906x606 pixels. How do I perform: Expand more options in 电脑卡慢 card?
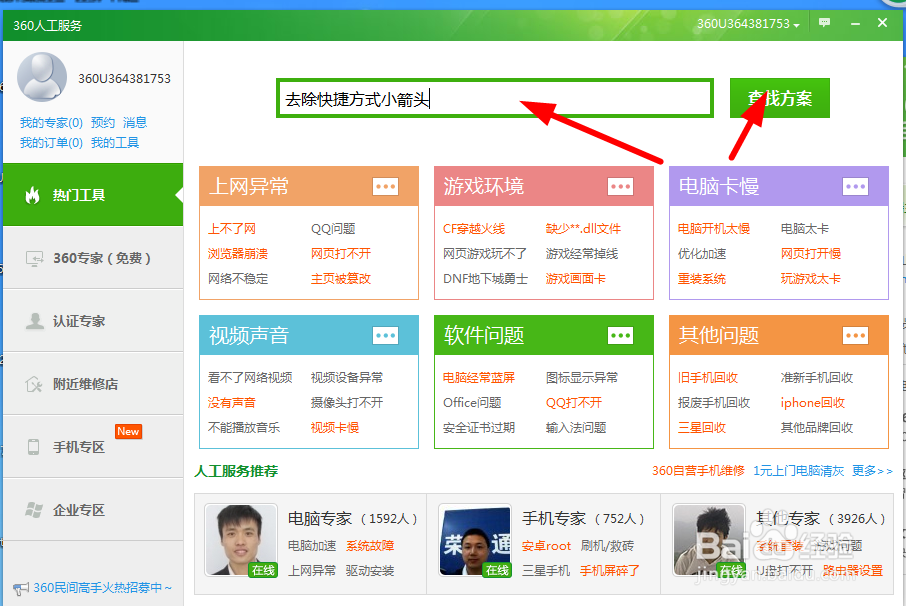pyautogui.click(x=856, y=186)
